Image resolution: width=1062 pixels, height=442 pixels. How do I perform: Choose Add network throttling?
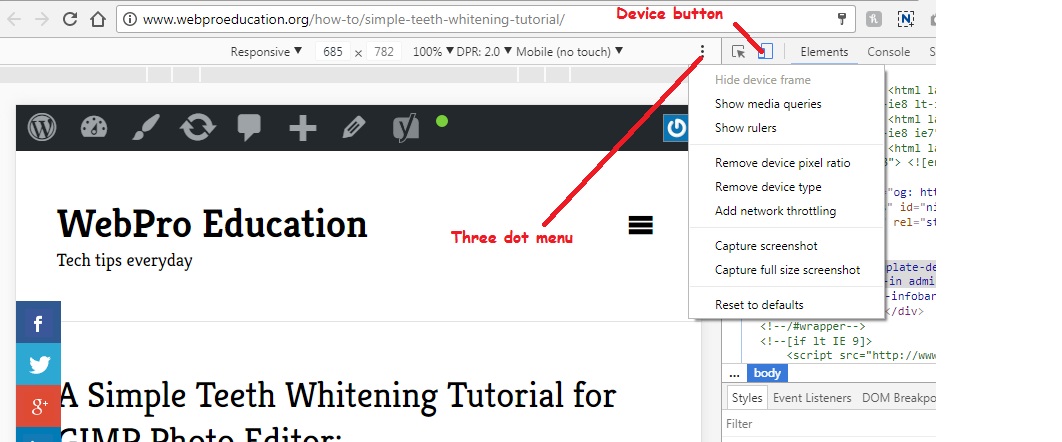[786, 211]
